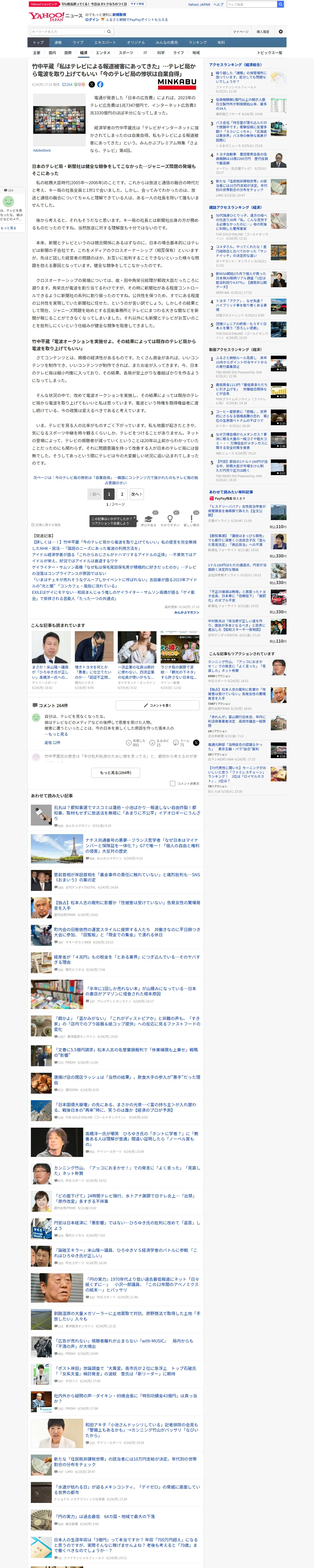Focus the top ウェブ検索 input box
Image resolution: width=314 pixels, height=1568 pixels.
click(x=251, y=4)
